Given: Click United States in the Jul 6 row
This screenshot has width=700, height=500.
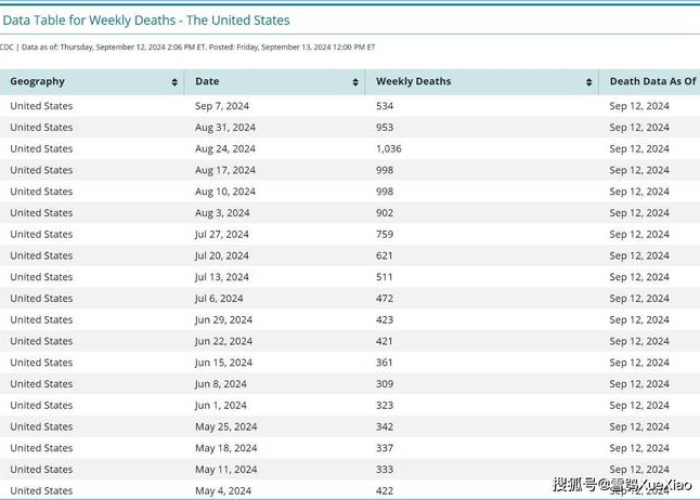Looking at the screenshot, I should coord(42,299).
